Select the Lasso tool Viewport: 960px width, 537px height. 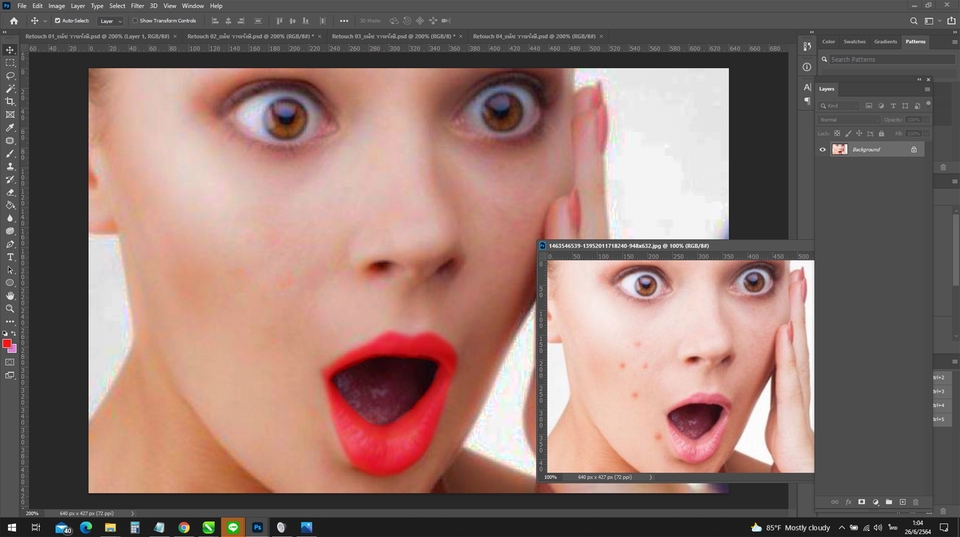[x=10, y=76]
